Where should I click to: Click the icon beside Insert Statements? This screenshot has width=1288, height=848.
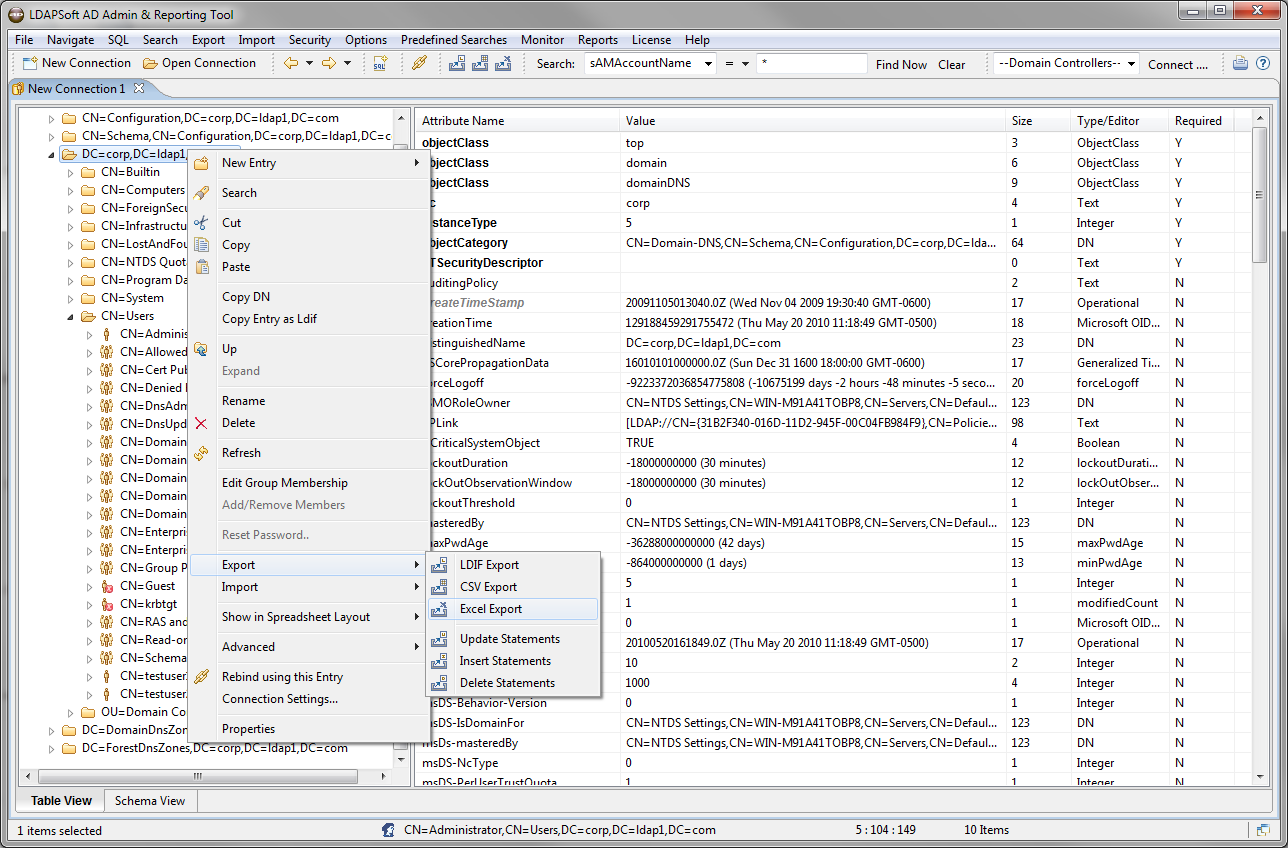tap(439, 661)
